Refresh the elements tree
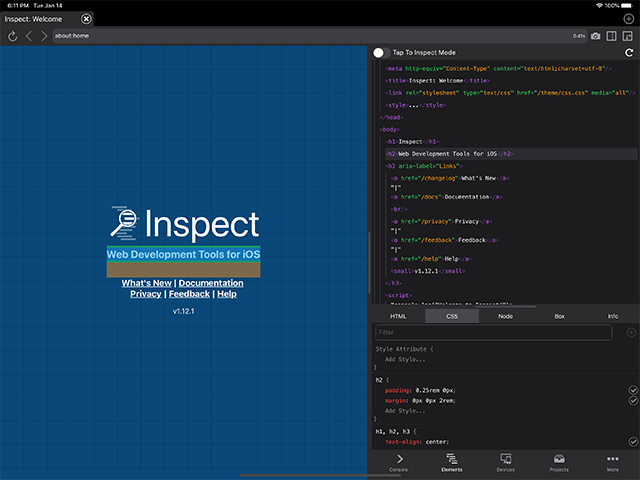 [629, 53]
